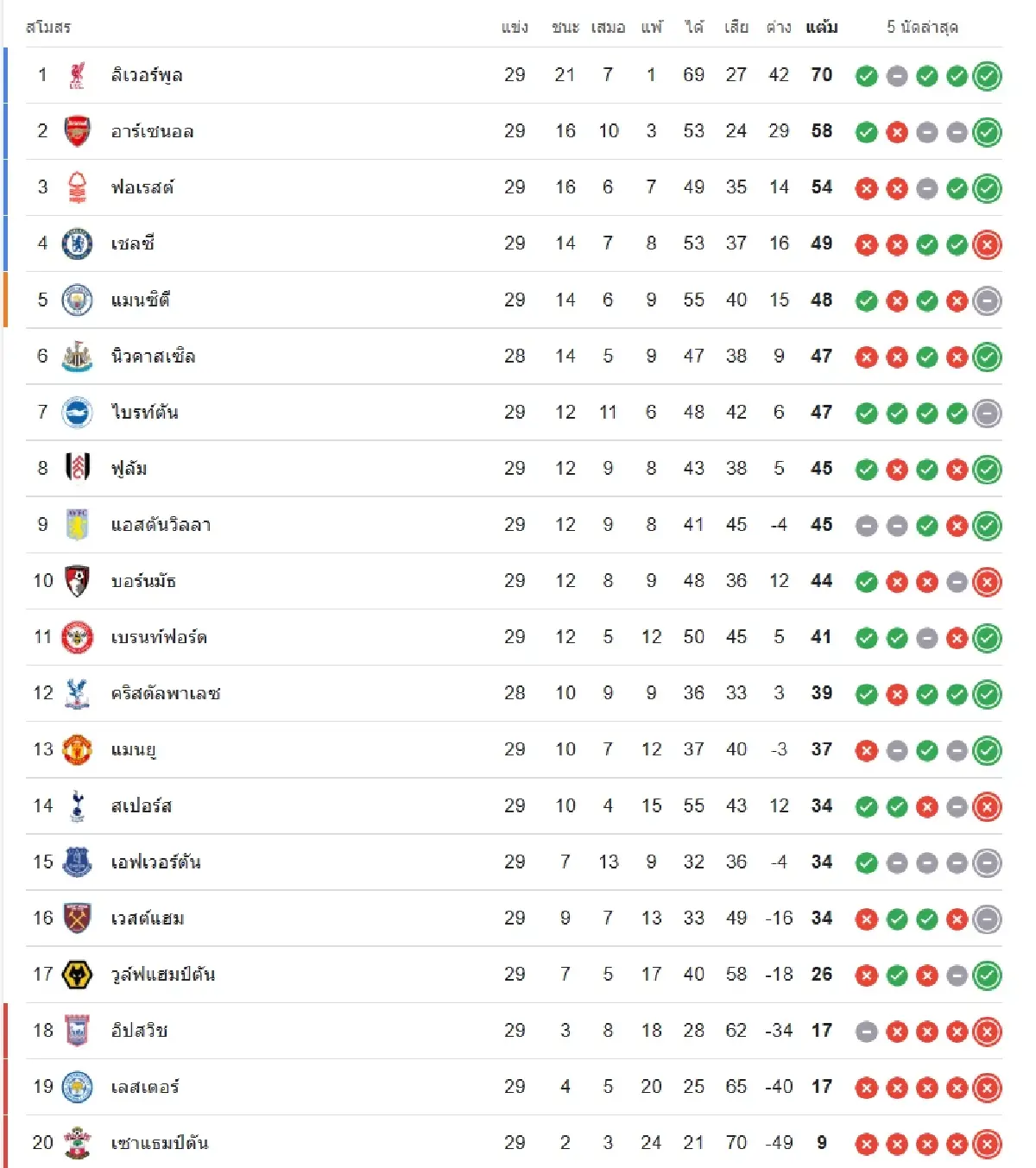Click the Wolverhampton wolf crest
Viewport: 1036px width, 1168px height.
77,975
